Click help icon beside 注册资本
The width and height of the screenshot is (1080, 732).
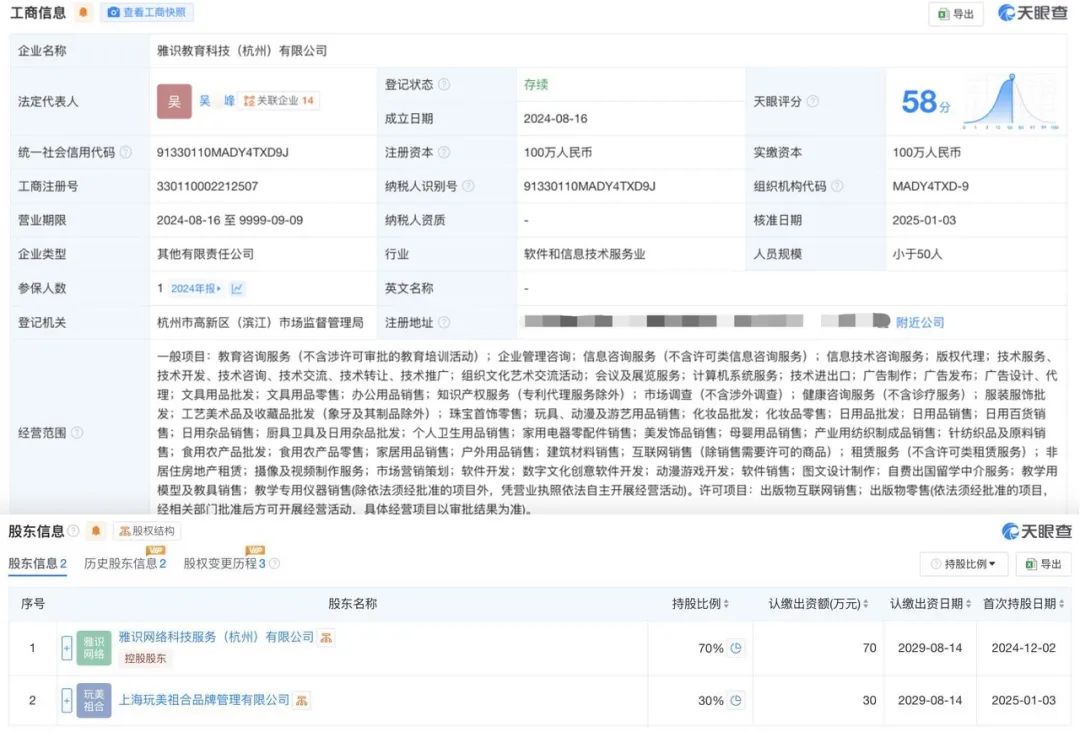(444, 152)
